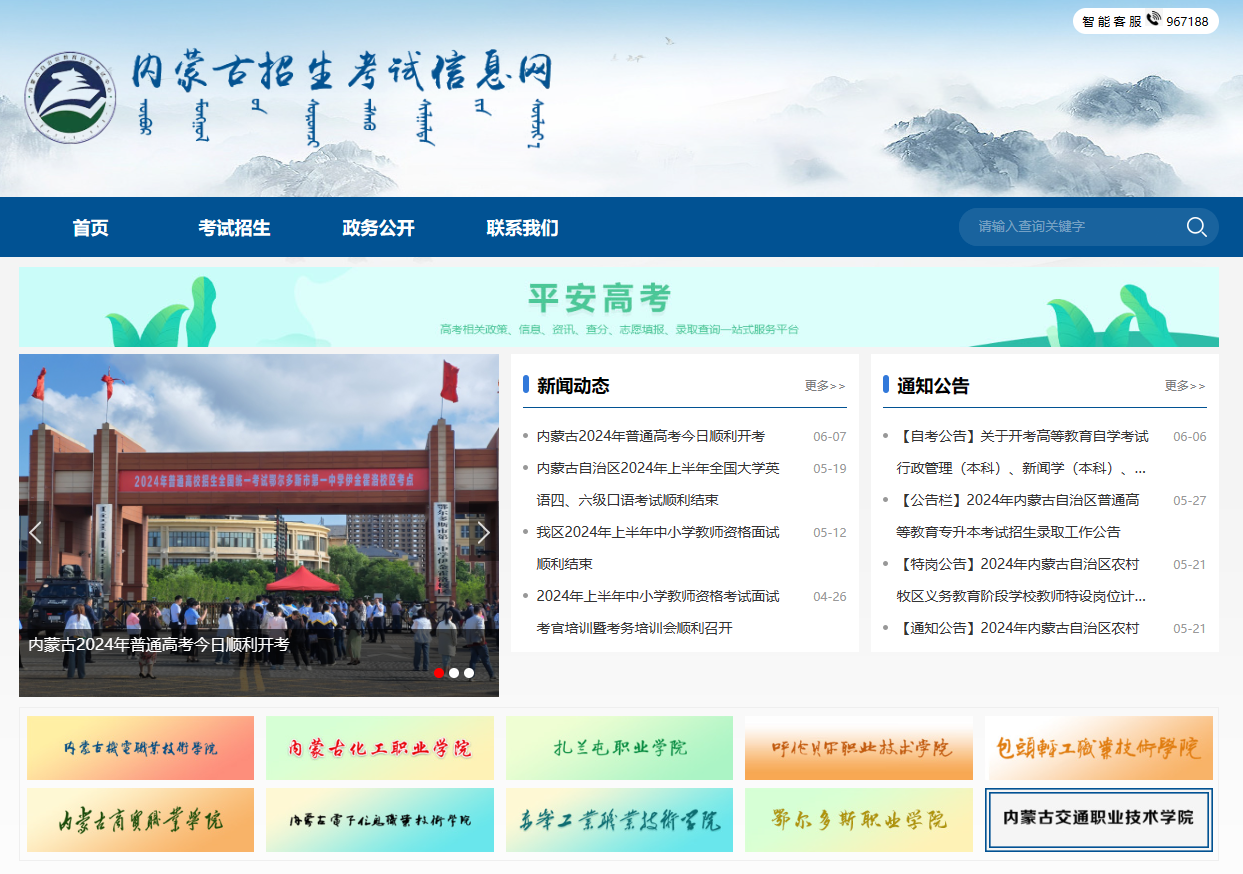The height and width of the screenshot is (874, 1243).
Task: Open the 鄂尔多斯职业学院 banner
Action: [x=858, y=820]
